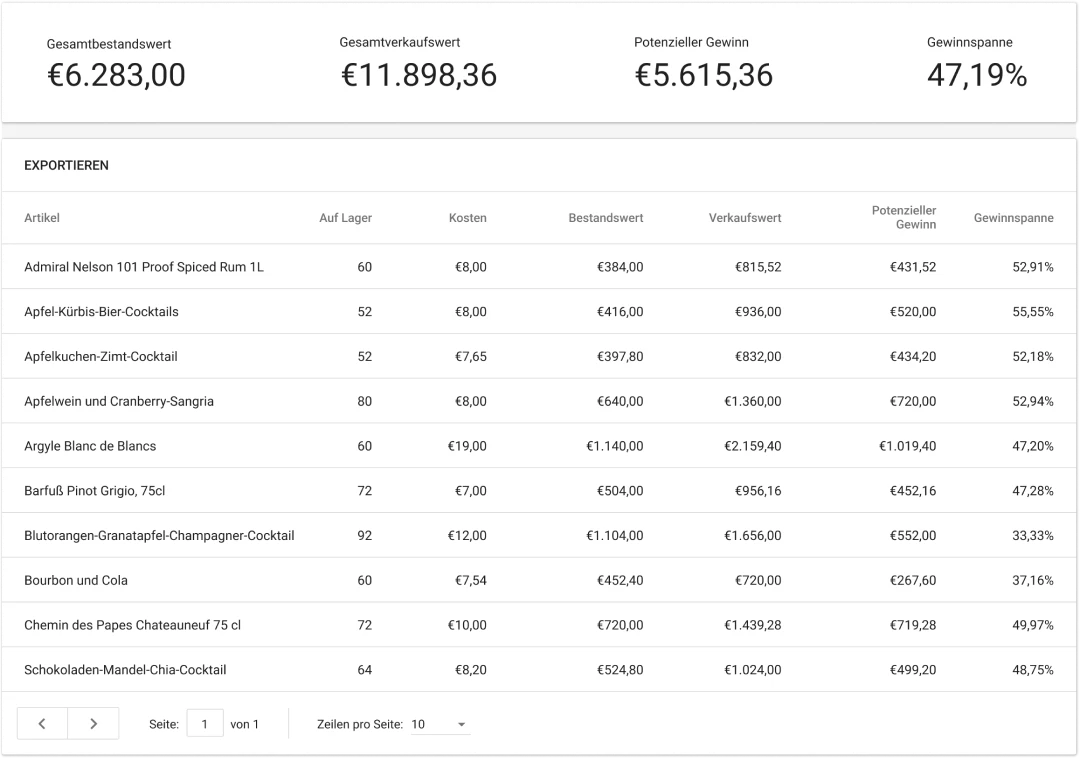Sort by the Bestandswert column header
The width and height of the screenshot is (1080, 759).
tap(605, 218)
